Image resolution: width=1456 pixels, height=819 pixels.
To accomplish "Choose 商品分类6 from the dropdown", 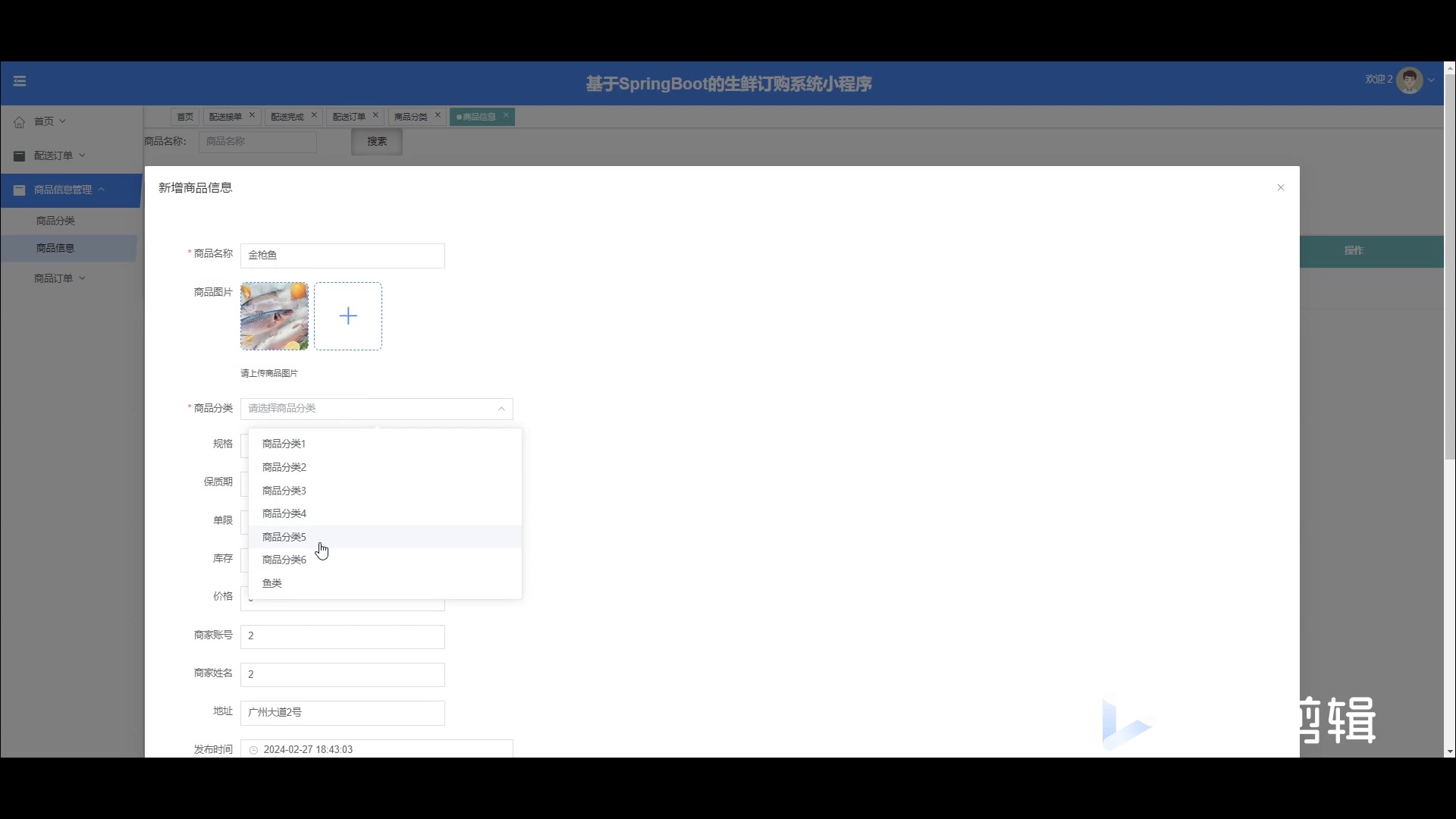I will coord(385,560).
